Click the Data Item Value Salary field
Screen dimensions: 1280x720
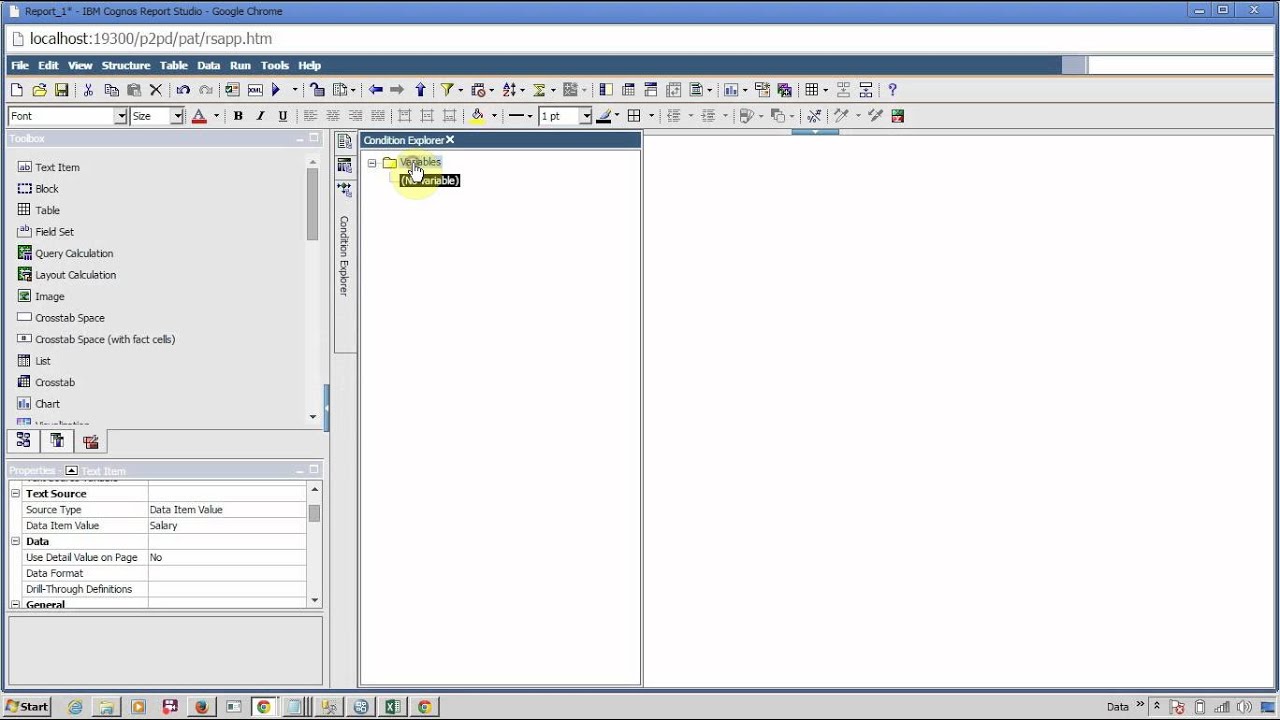(227, 525)
